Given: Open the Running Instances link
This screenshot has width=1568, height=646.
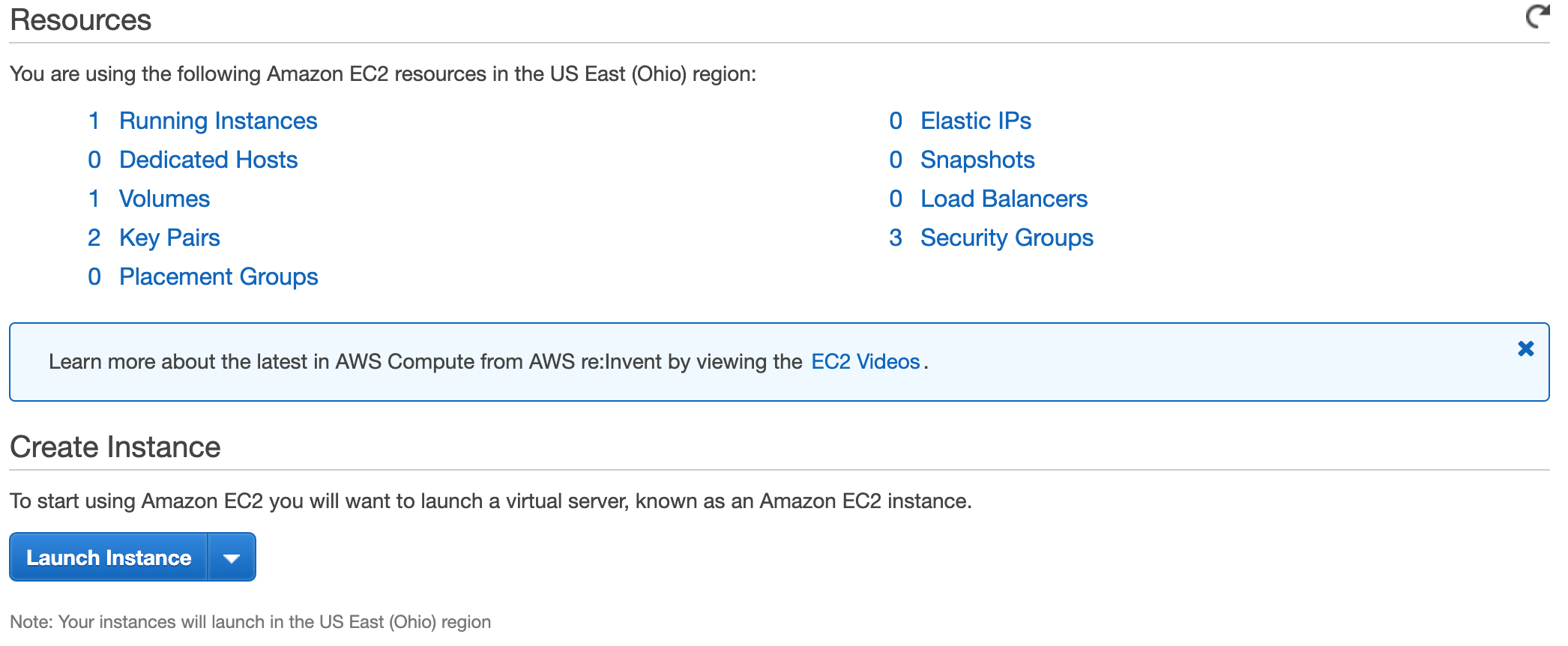Looking at the screenshot, I should tap(218, 121).
